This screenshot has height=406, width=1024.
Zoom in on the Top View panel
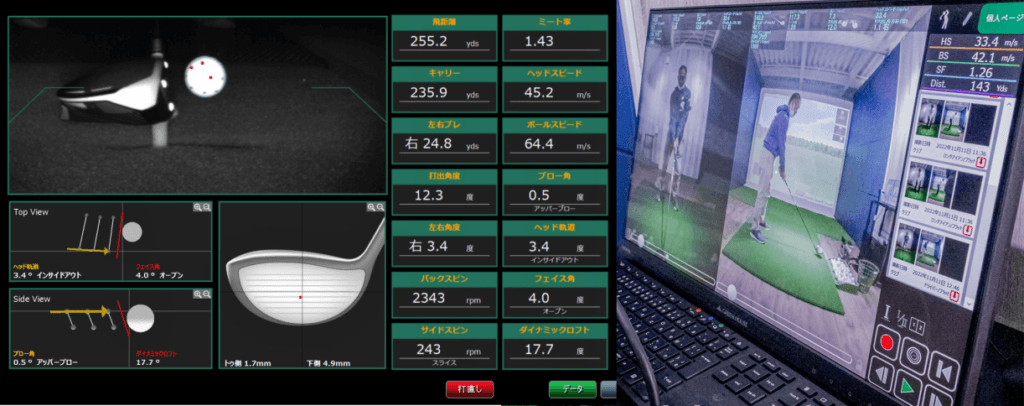coord(197,207)
